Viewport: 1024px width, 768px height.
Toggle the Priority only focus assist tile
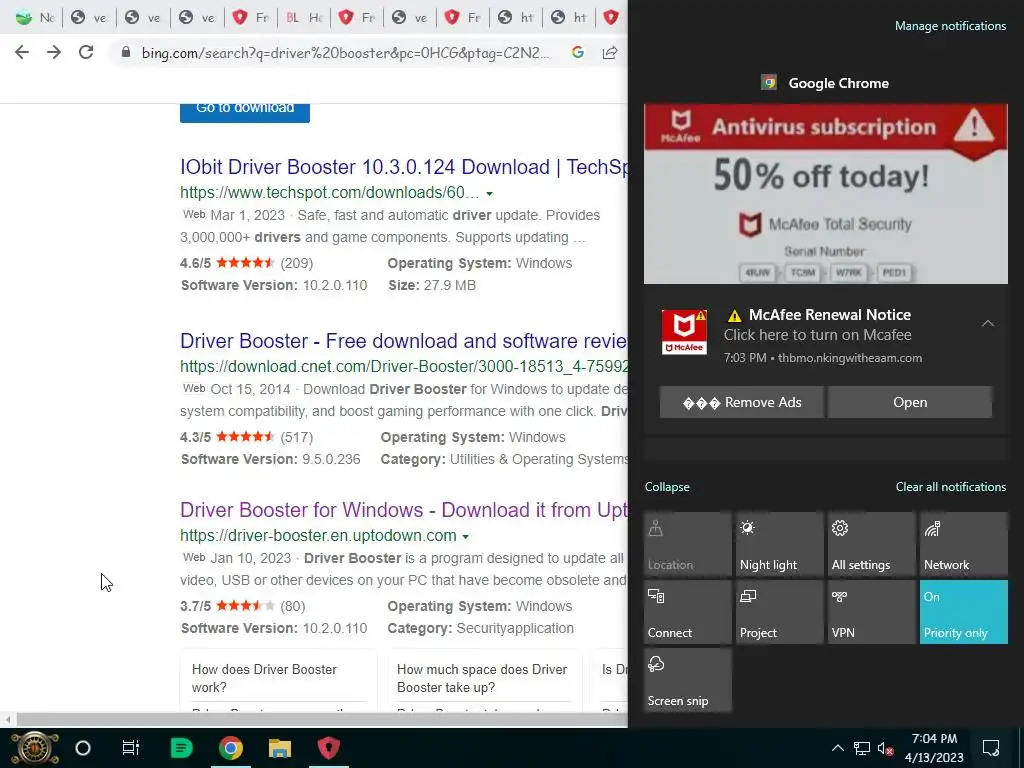pyautogui.click(x=964, y=612)
